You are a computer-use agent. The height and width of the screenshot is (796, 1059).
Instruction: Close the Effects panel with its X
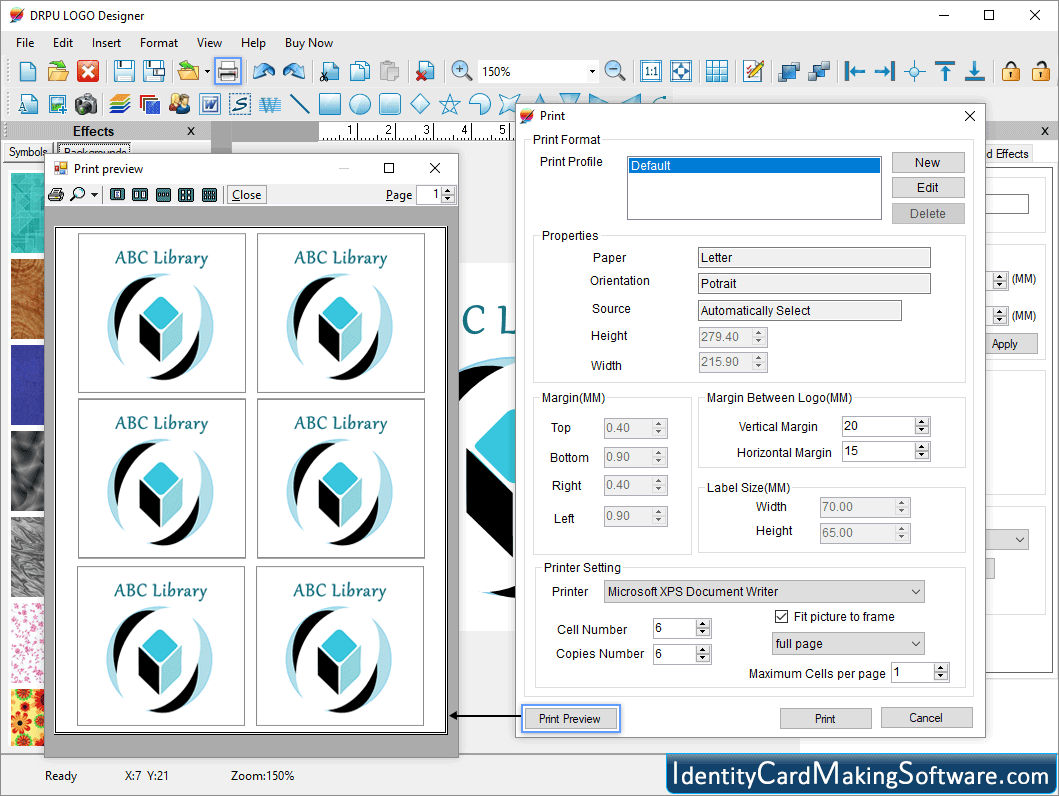(x=191, y=131)
